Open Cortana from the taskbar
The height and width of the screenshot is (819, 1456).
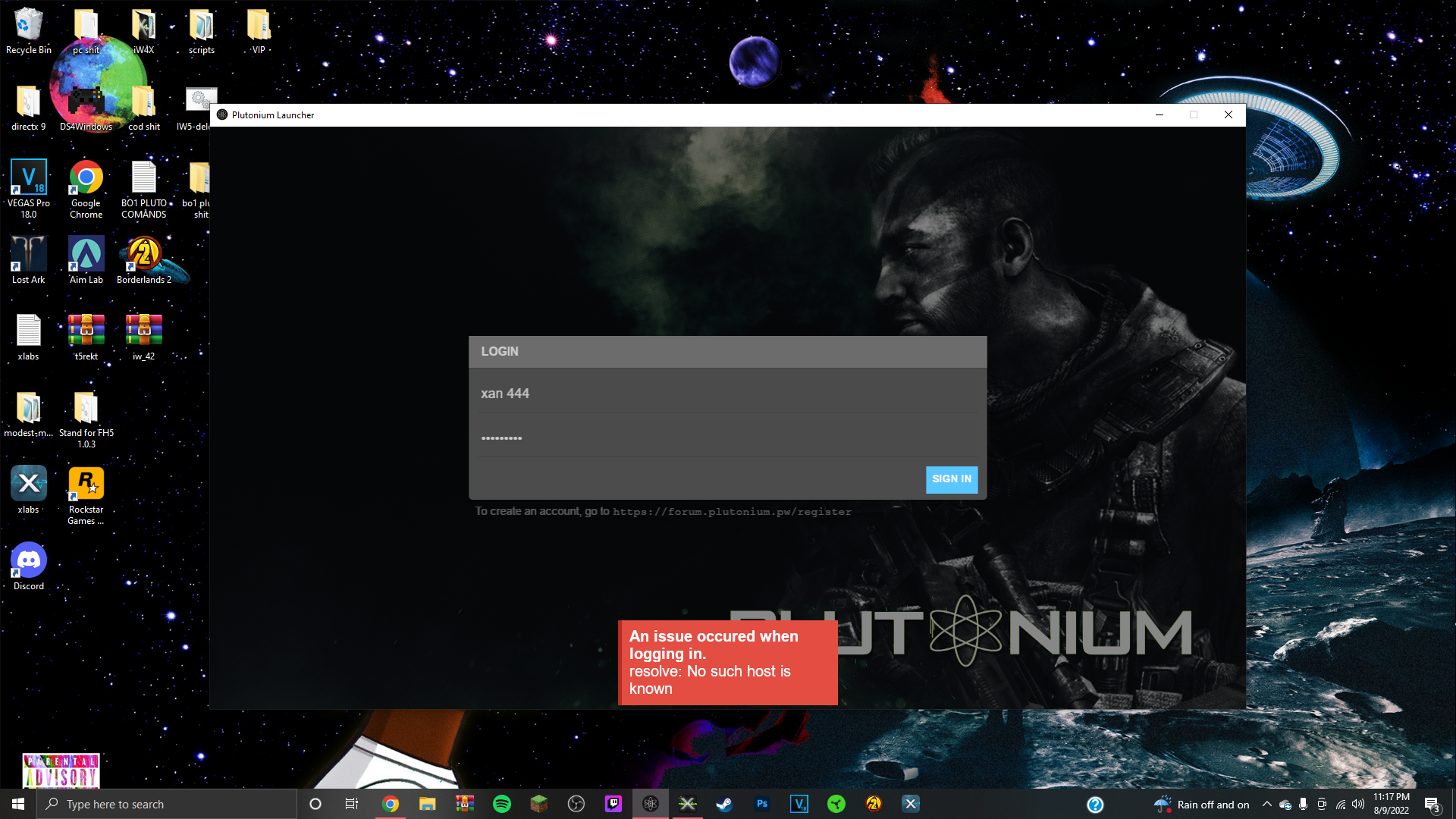tap(315, 804)
